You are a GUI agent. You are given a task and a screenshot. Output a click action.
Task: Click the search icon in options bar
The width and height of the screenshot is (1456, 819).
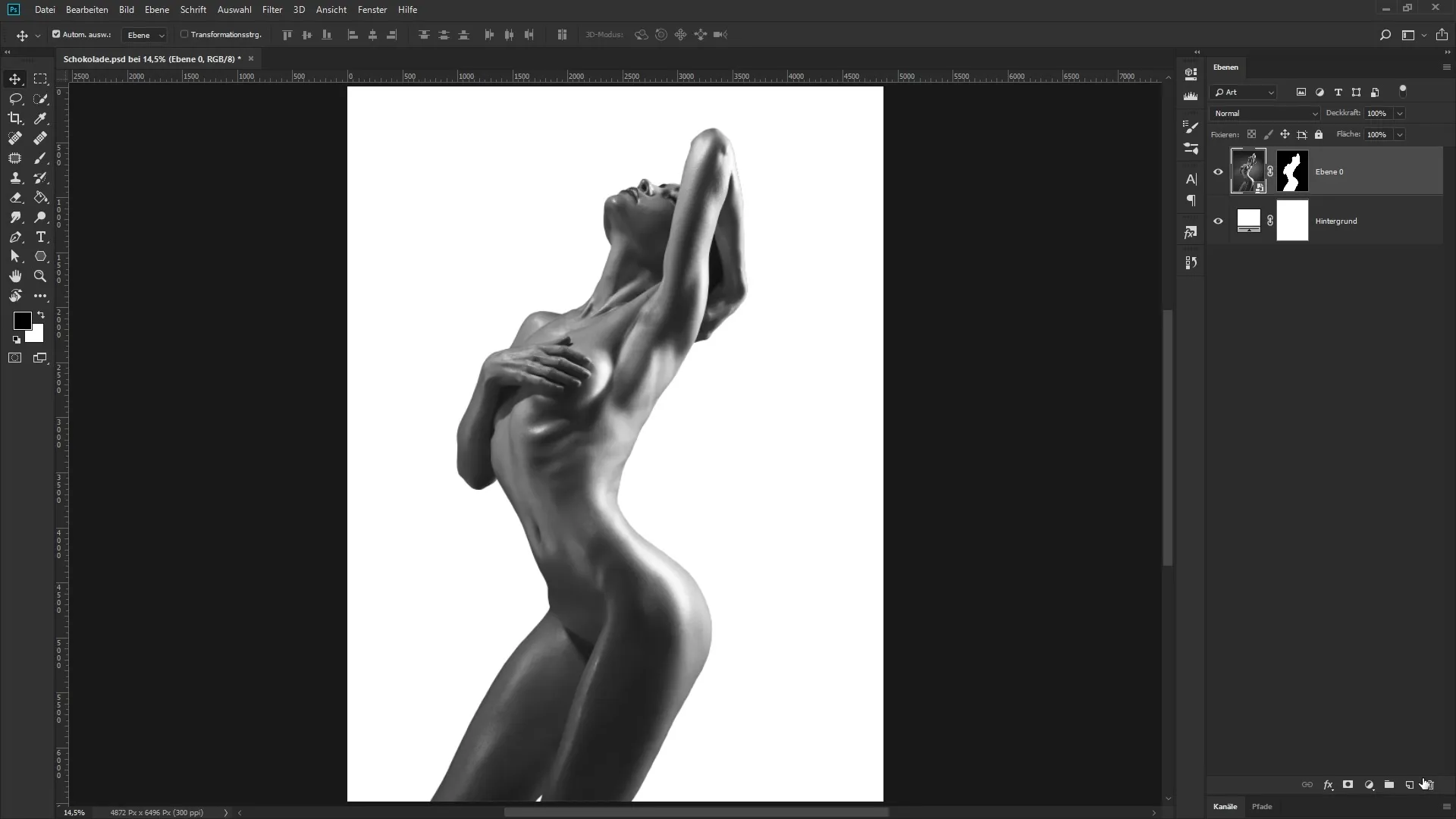(1385, 35)
